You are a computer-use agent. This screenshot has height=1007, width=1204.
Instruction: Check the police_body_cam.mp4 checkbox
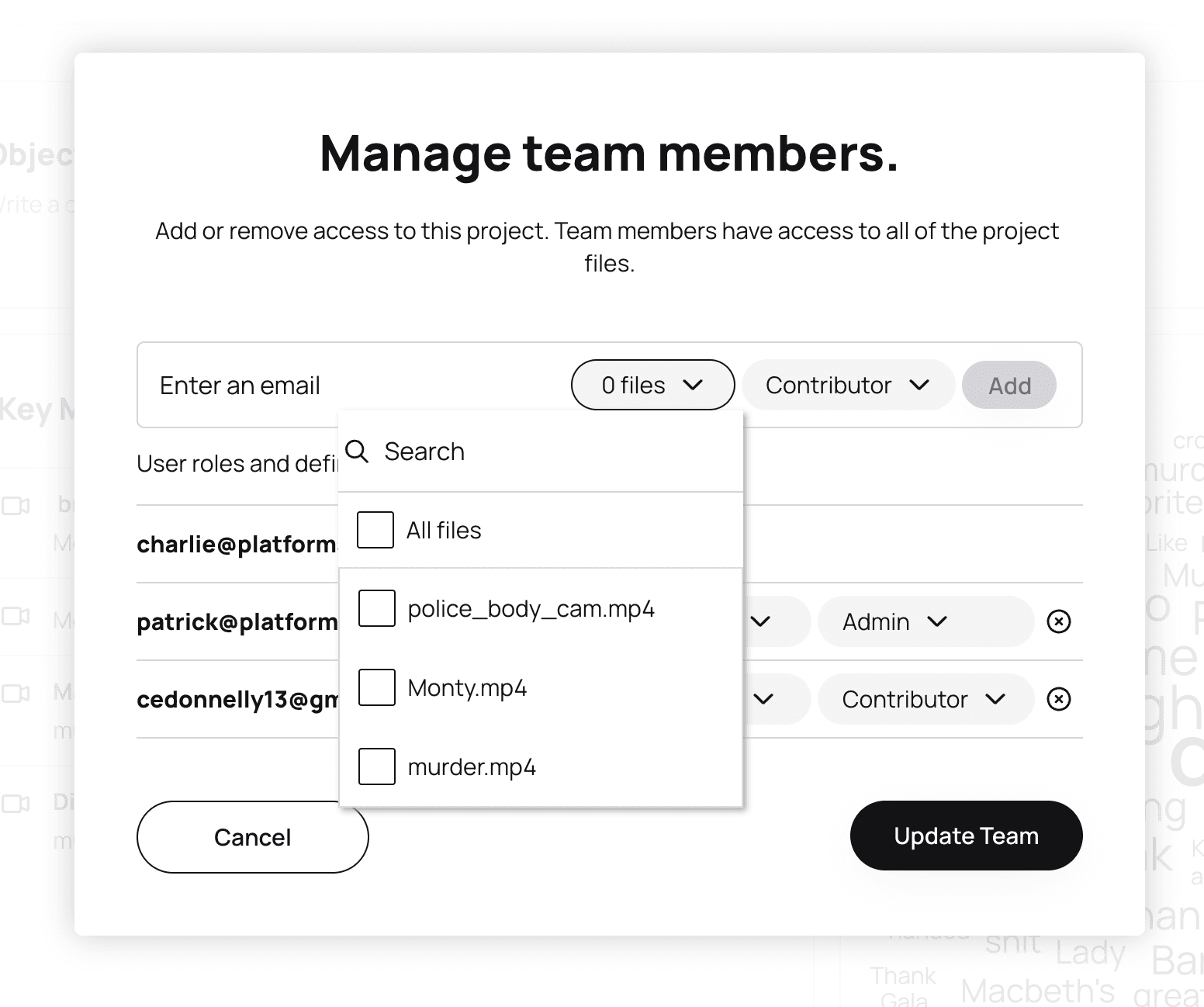(x=376, y=609)
